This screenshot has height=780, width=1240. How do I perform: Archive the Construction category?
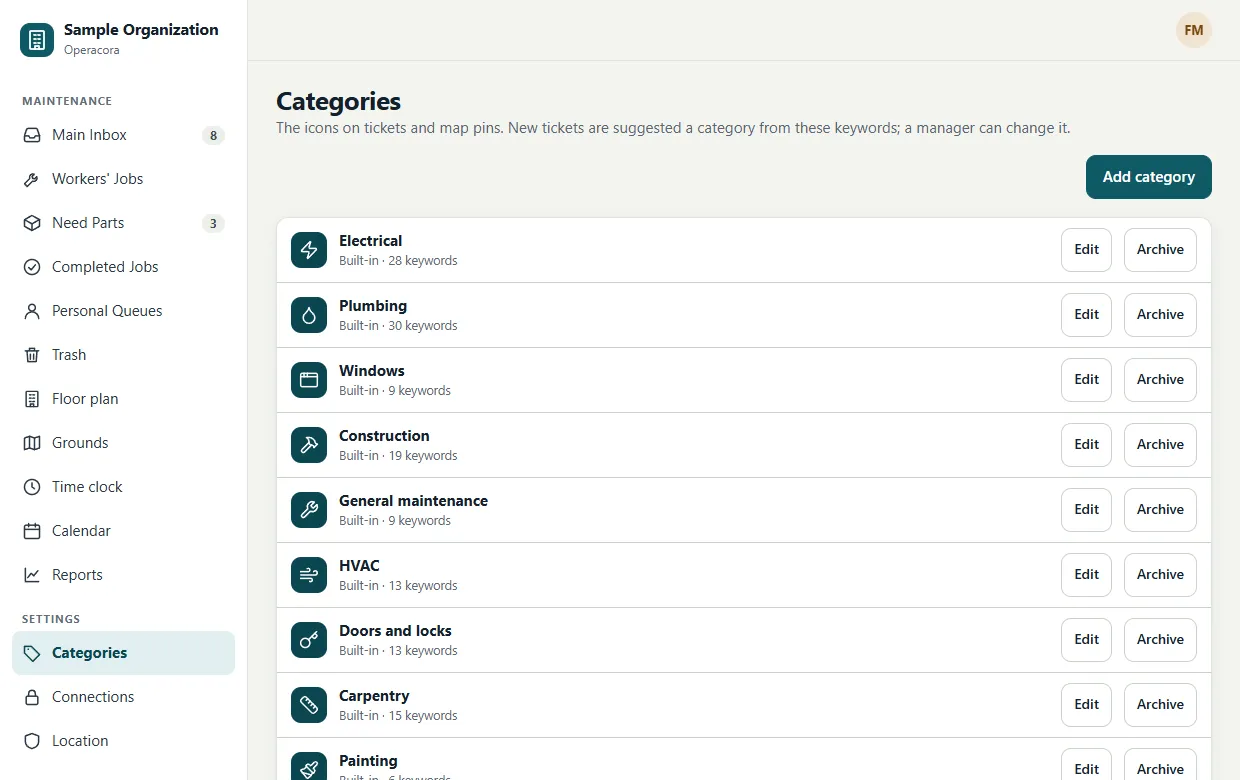(x=1160, y=445)
